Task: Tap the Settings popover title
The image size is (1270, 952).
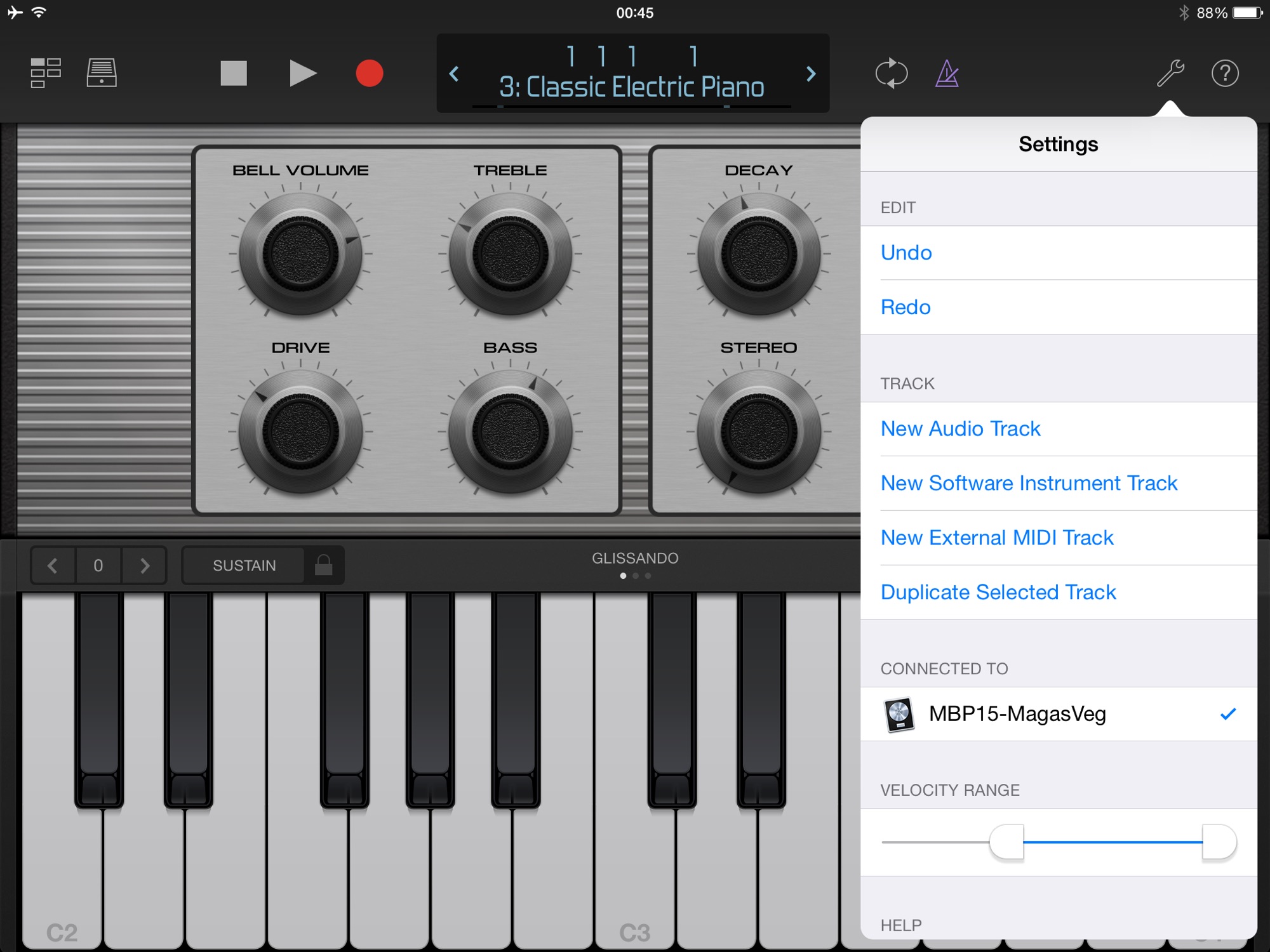Action: [x=1059, y=144]
